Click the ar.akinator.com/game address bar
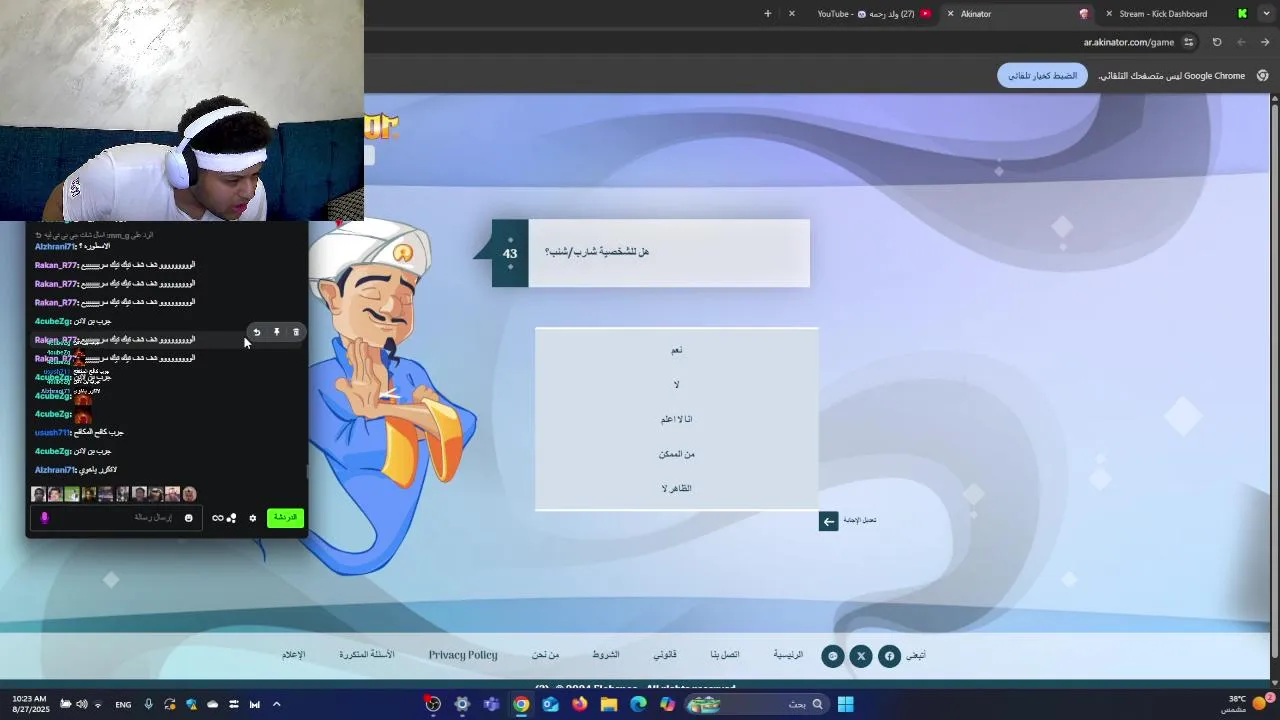This screenshot has width=1280, height=720. [1128, 42]
